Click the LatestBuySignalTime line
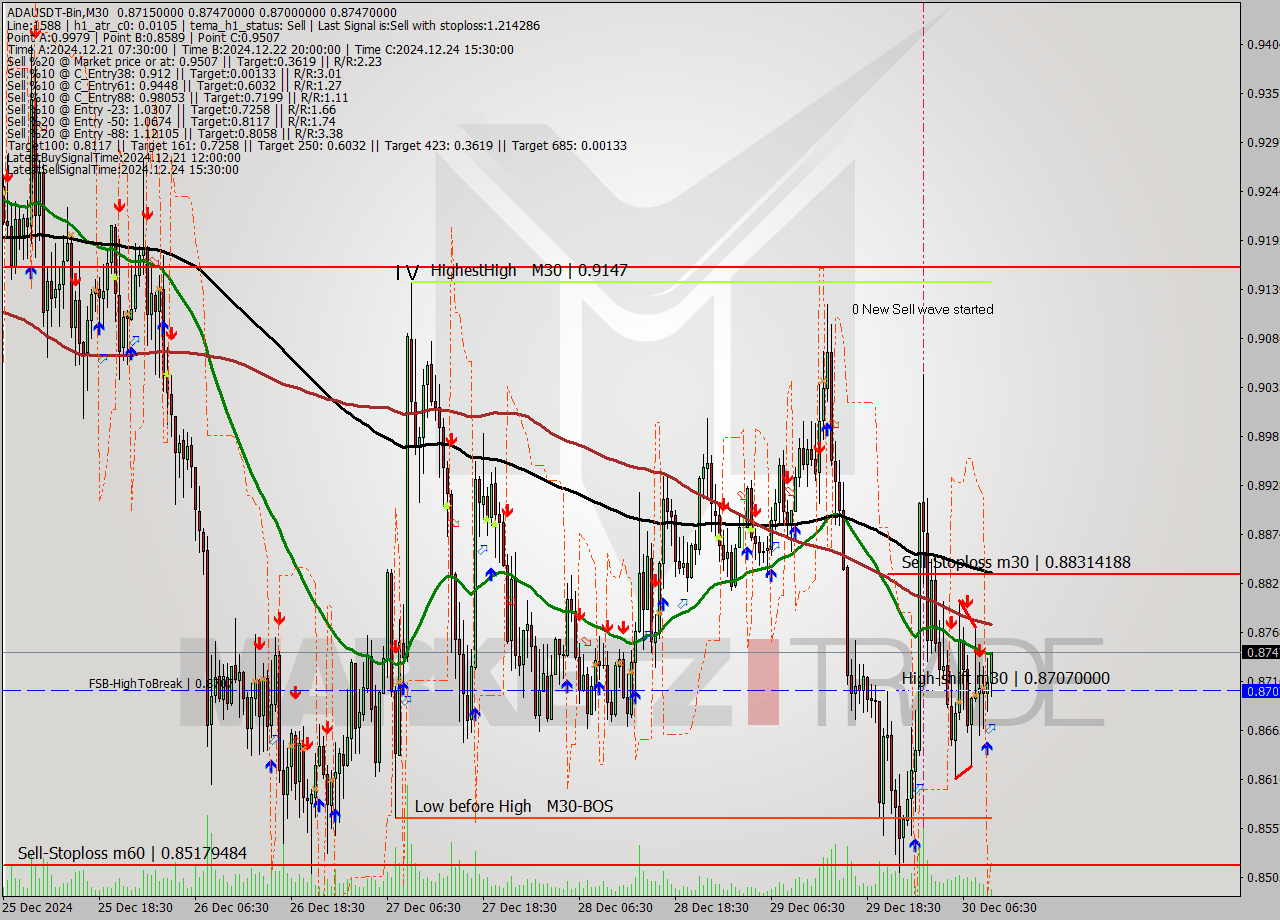 pyautogui.click(x=122, y=157)
